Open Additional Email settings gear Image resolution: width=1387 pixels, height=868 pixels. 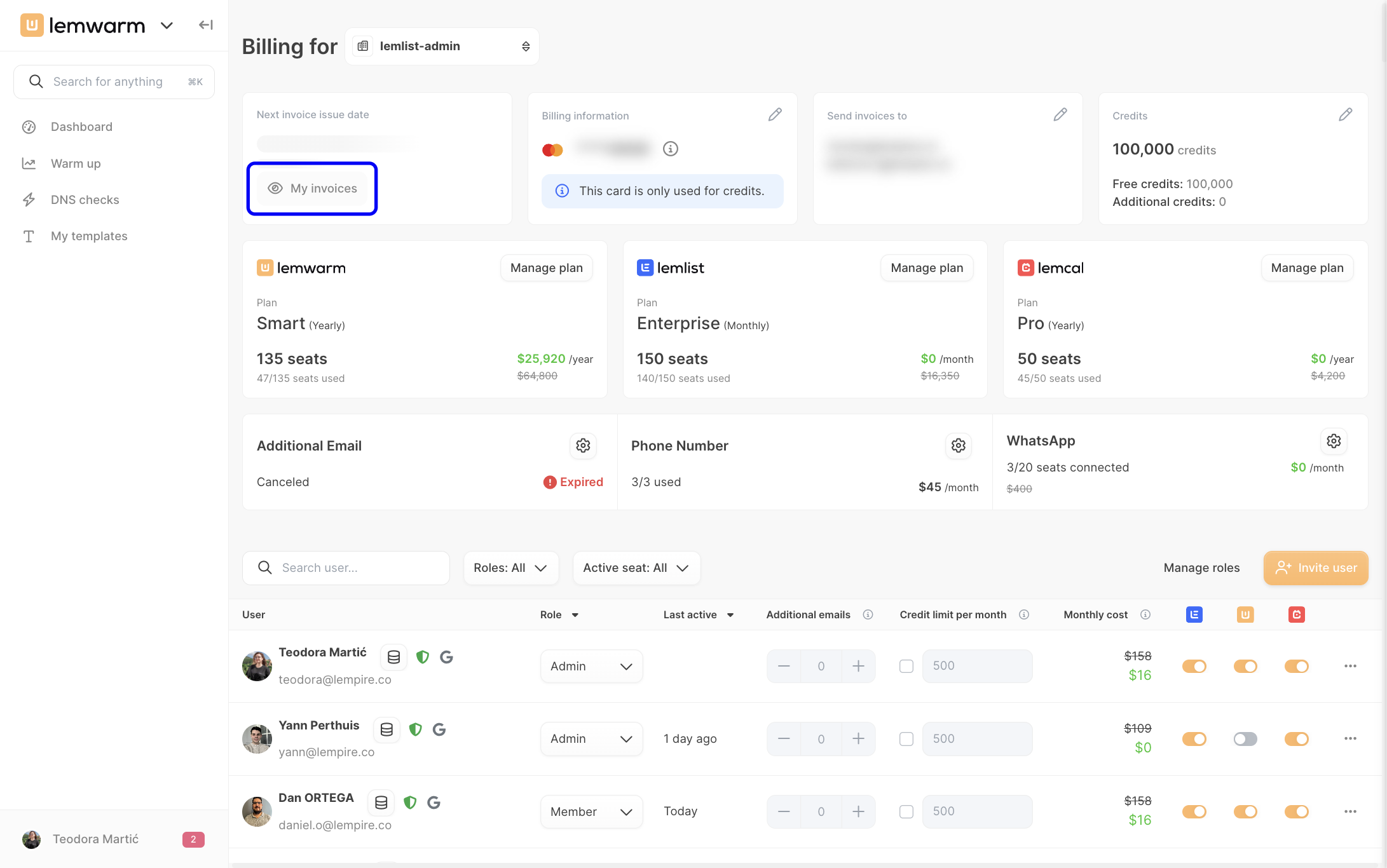[583, 446]
